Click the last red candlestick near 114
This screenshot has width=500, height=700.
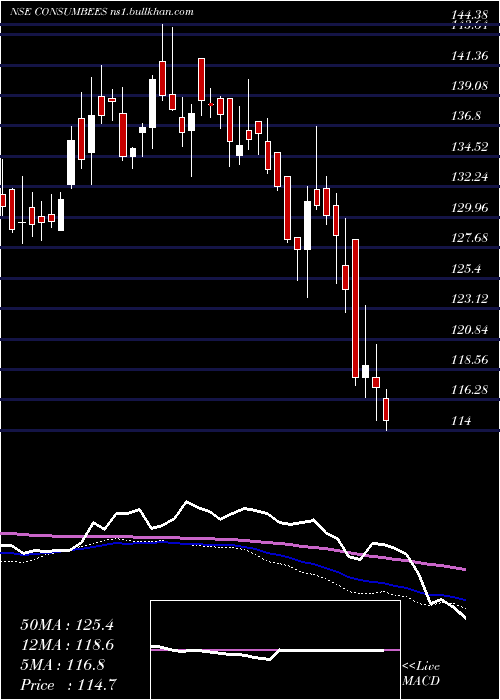[386, 409]
